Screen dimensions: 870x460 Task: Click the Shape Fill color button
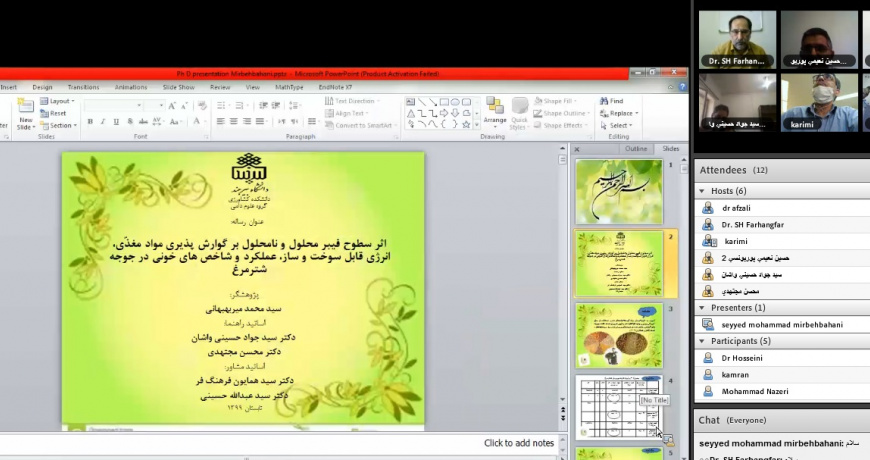coord(555,101)
